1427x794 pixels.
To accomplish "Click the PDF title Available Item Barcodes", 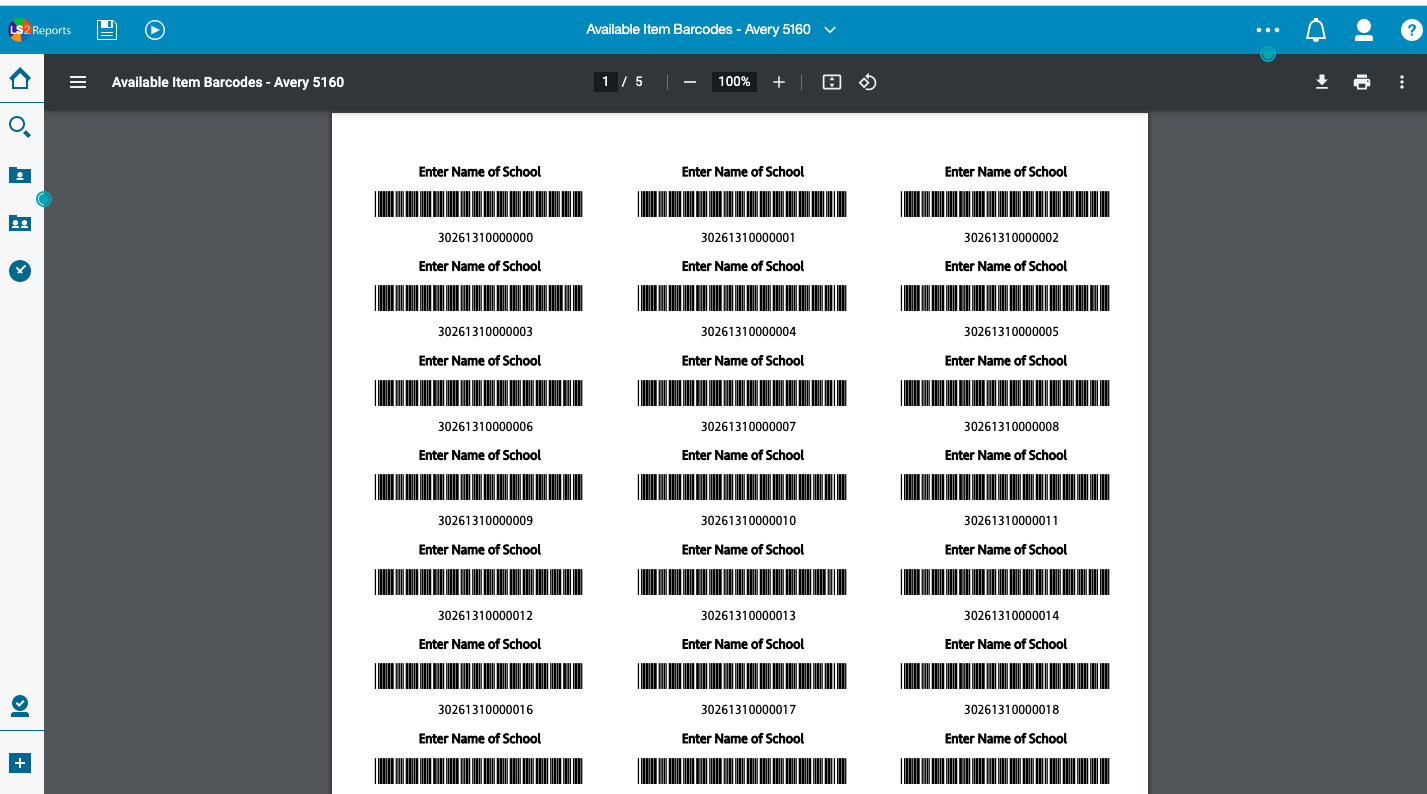I will (x=228, y=82).
